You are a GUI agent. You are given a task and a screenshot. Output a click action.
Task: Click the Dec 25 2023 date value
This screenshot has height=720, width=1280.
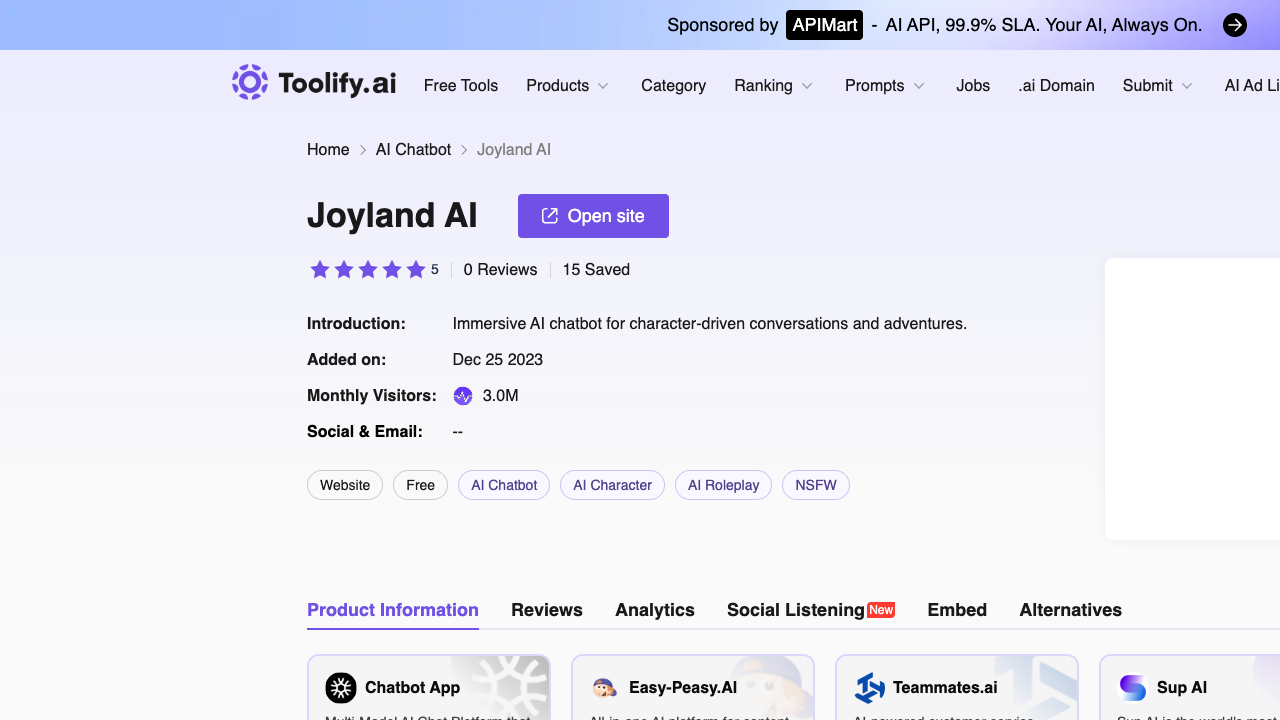pyautogui.click(x=498, y=360)
